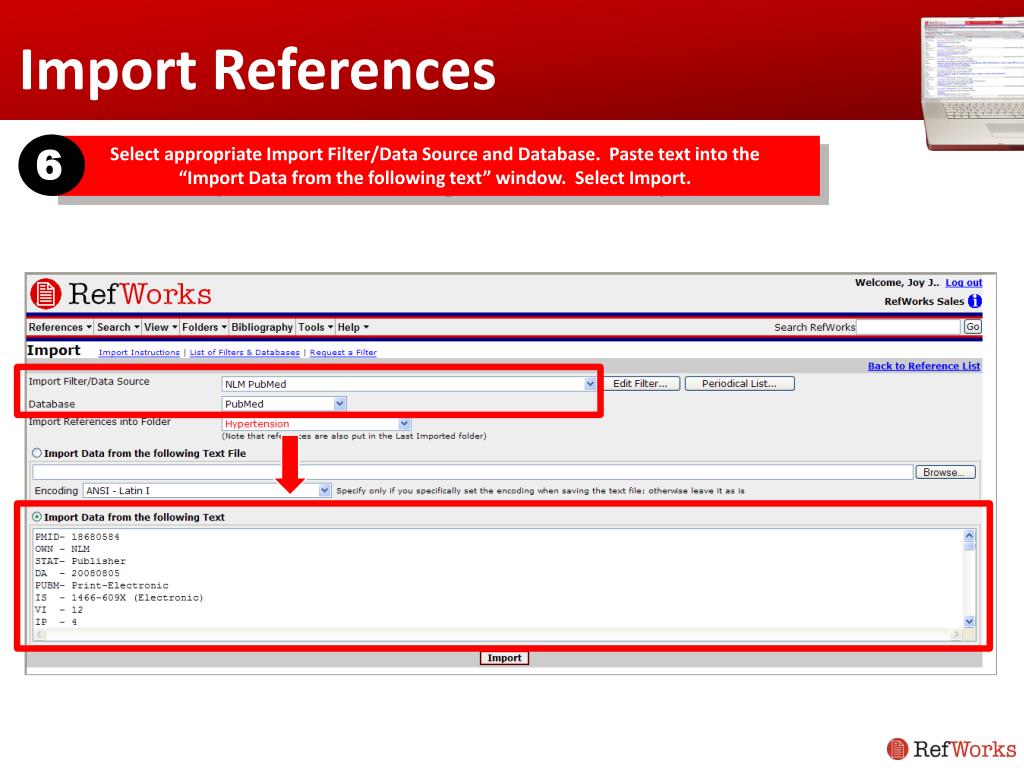Click the Log out link
1024x768 pixels.
[963, 283]
